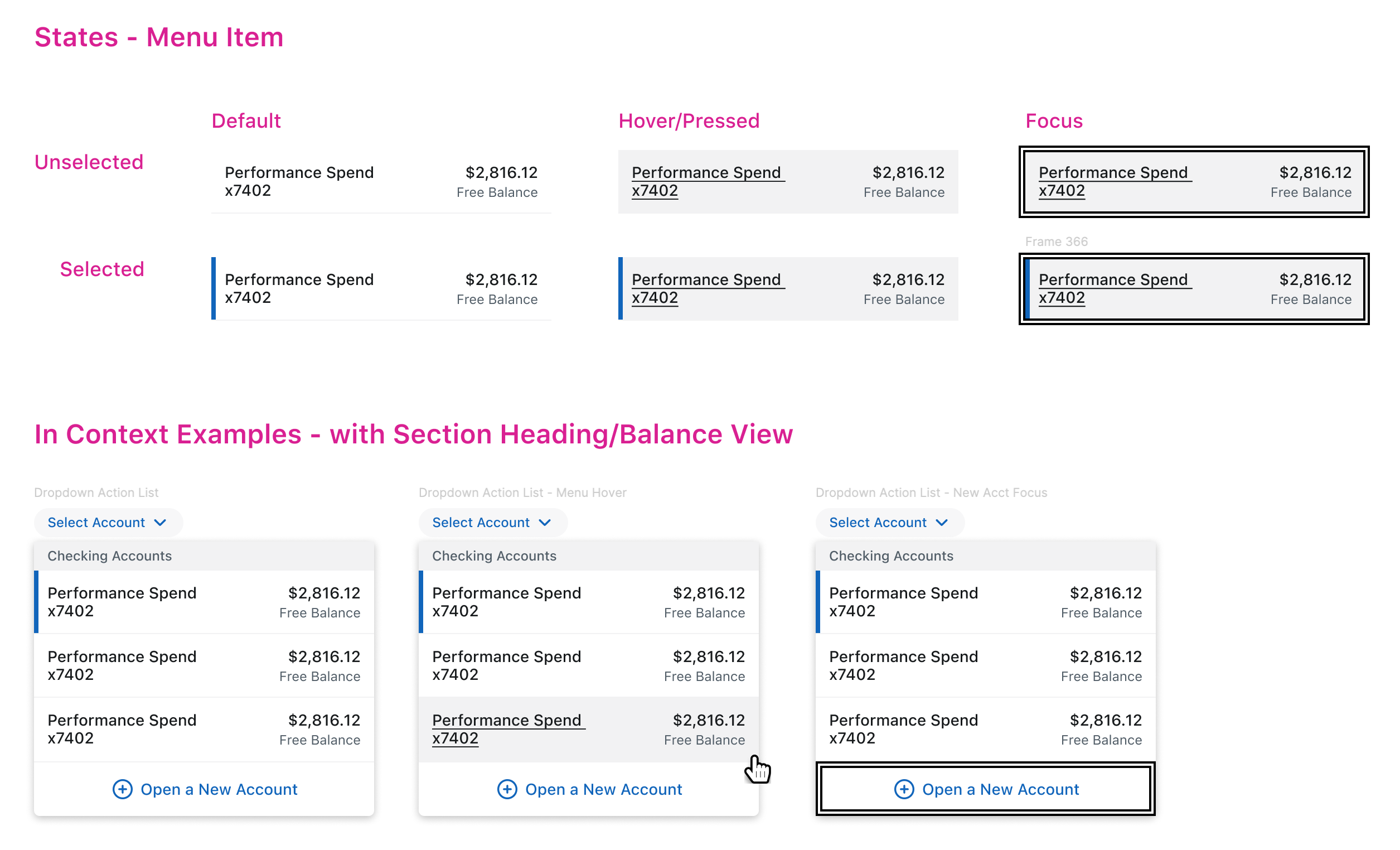Expand Select Account under Menu Hover example
Image resolution: width=1400 pixels, height=850 pixels.
492,523
